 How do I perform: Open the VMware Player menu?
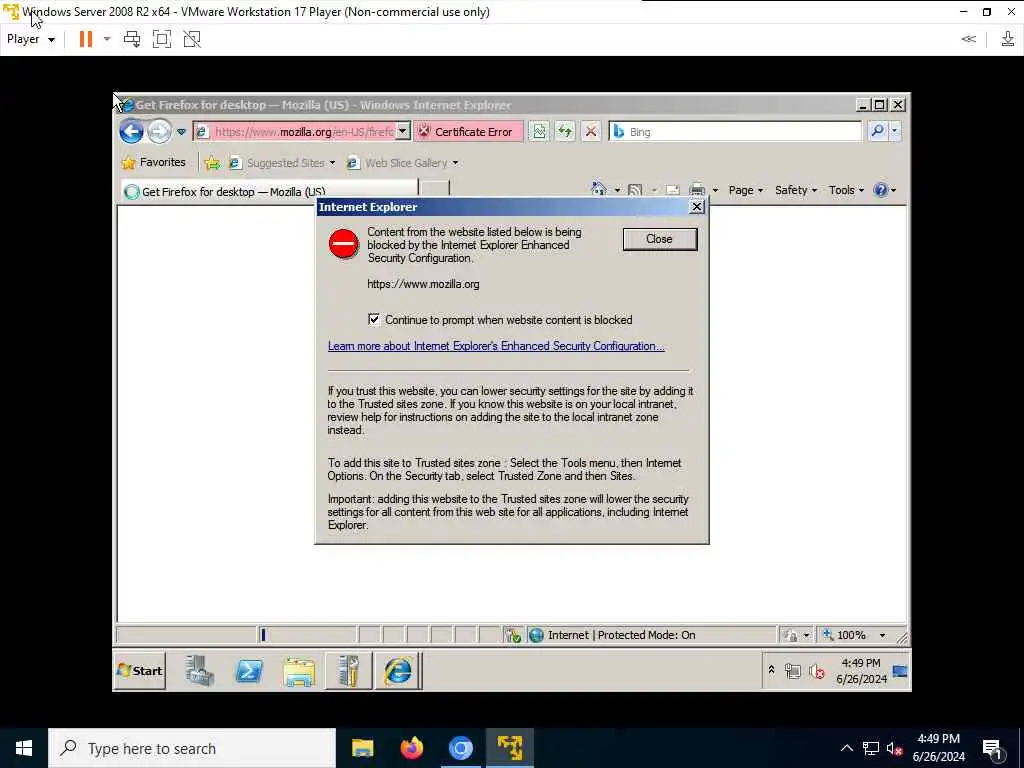pyautogui.click(x=31, y=39)
